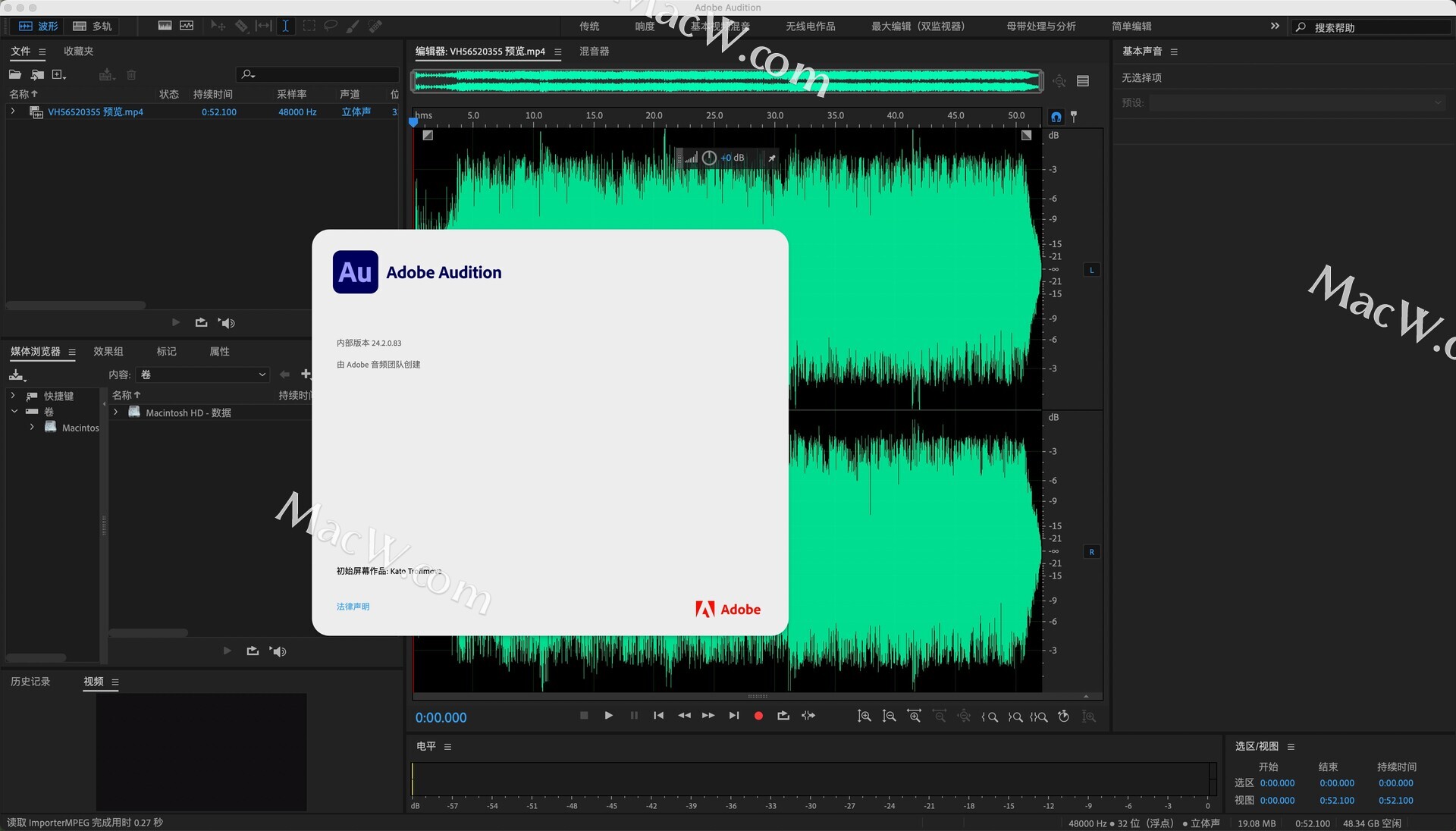Open the 媒体浏览器 panel menu
This screenshot has width=1456, height=831.
(72, 352)
